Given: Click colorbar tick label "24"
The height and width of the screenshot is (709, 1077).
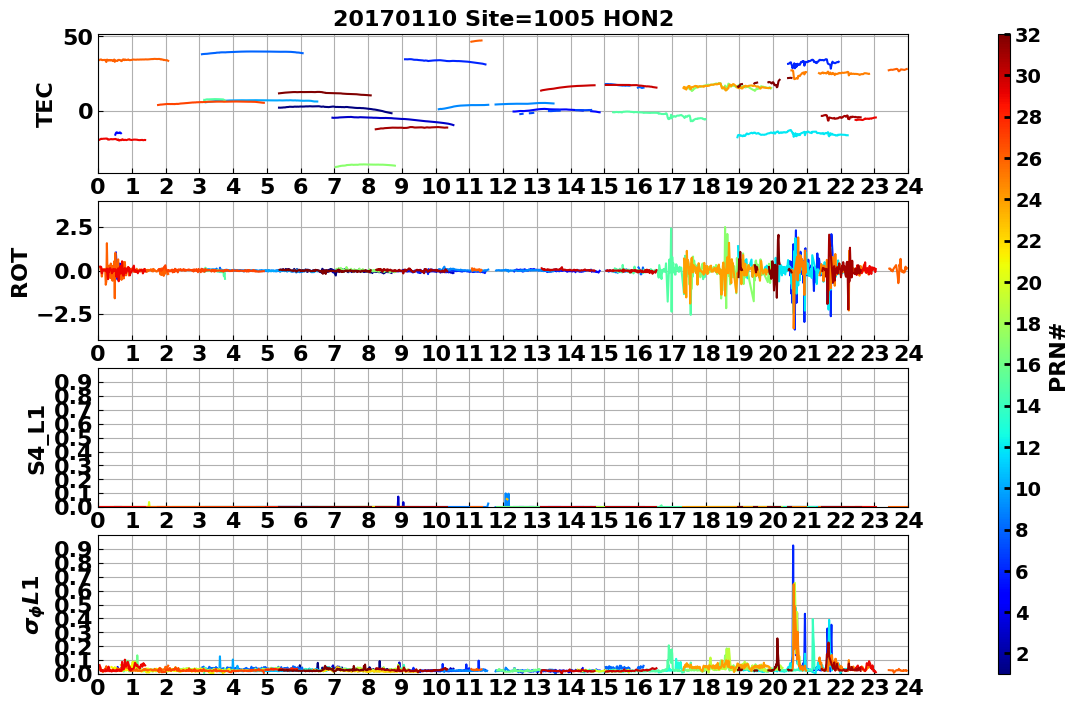Looking at the screenshot, I should 1029,200.
